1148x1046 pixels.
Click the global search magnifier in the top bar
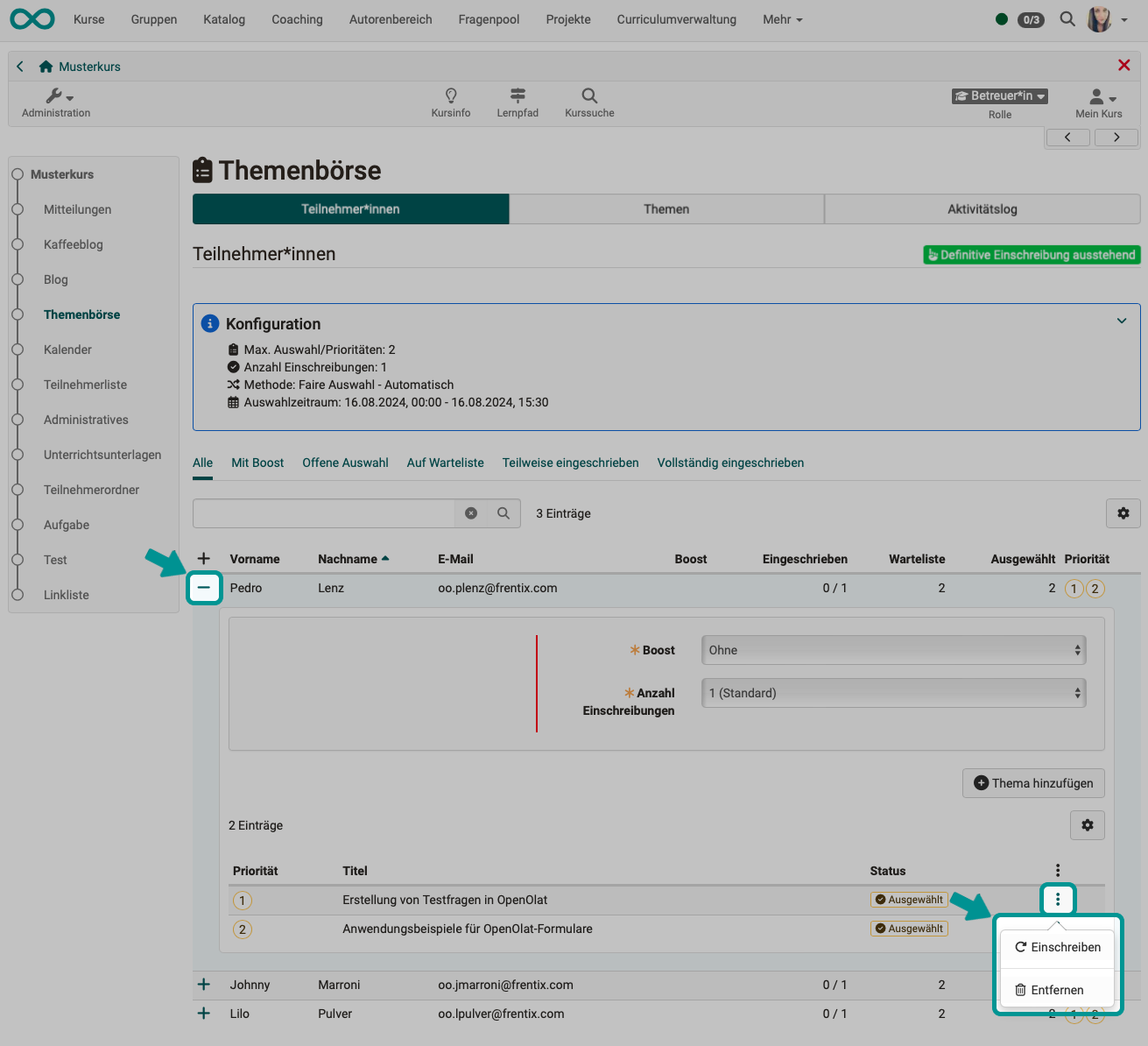[1067, 18]
